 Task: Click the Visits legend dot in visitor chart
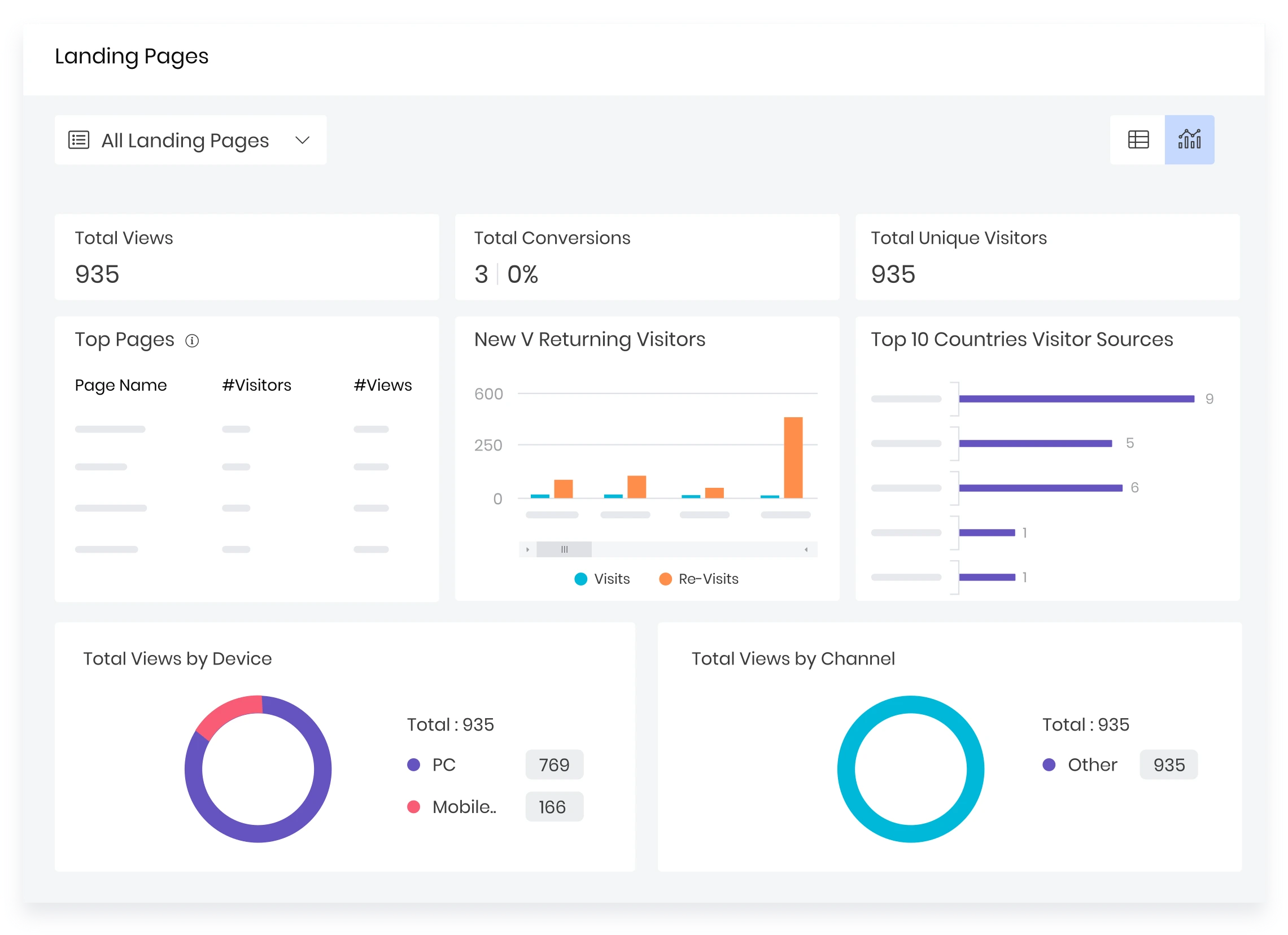click(580, 579)
